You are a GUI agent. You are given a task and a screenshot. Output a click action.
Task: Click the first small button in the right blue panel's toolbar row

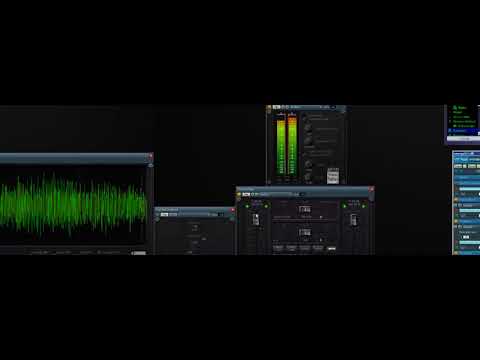pyautogui.click(x=458, y=166)
